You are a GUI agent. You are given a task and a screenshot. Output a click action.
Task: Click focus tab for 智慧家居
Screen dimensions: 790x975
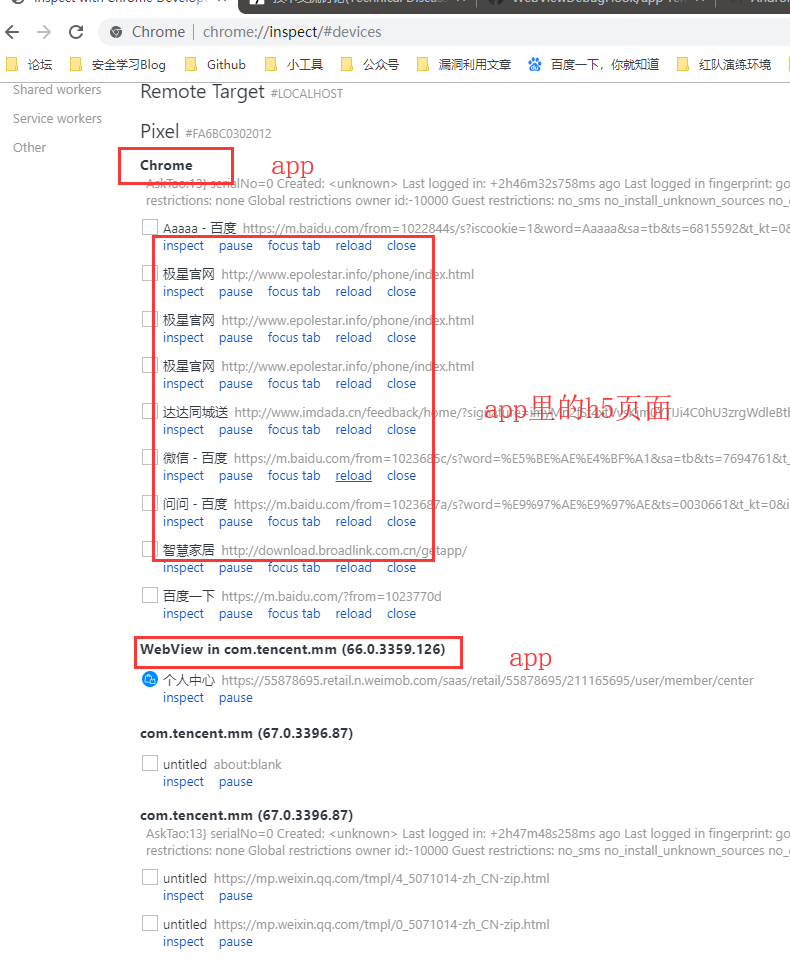(294, 568)
